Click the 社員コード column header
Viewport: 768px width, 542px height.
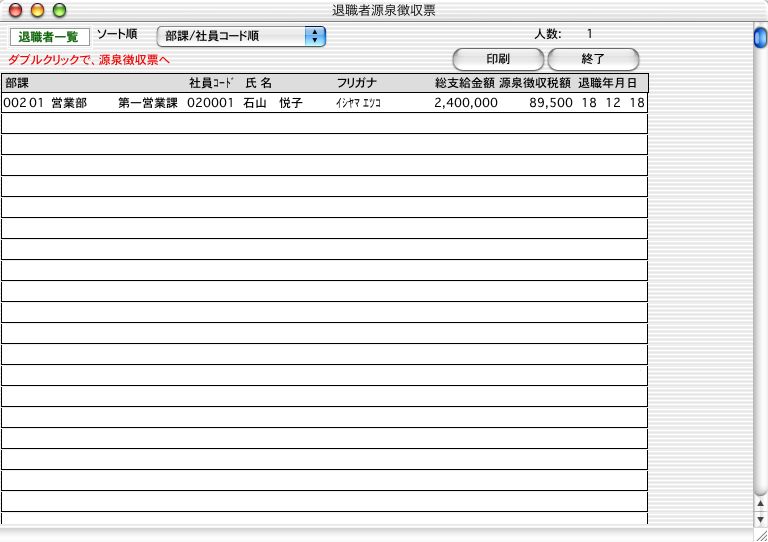click(211, 83)
